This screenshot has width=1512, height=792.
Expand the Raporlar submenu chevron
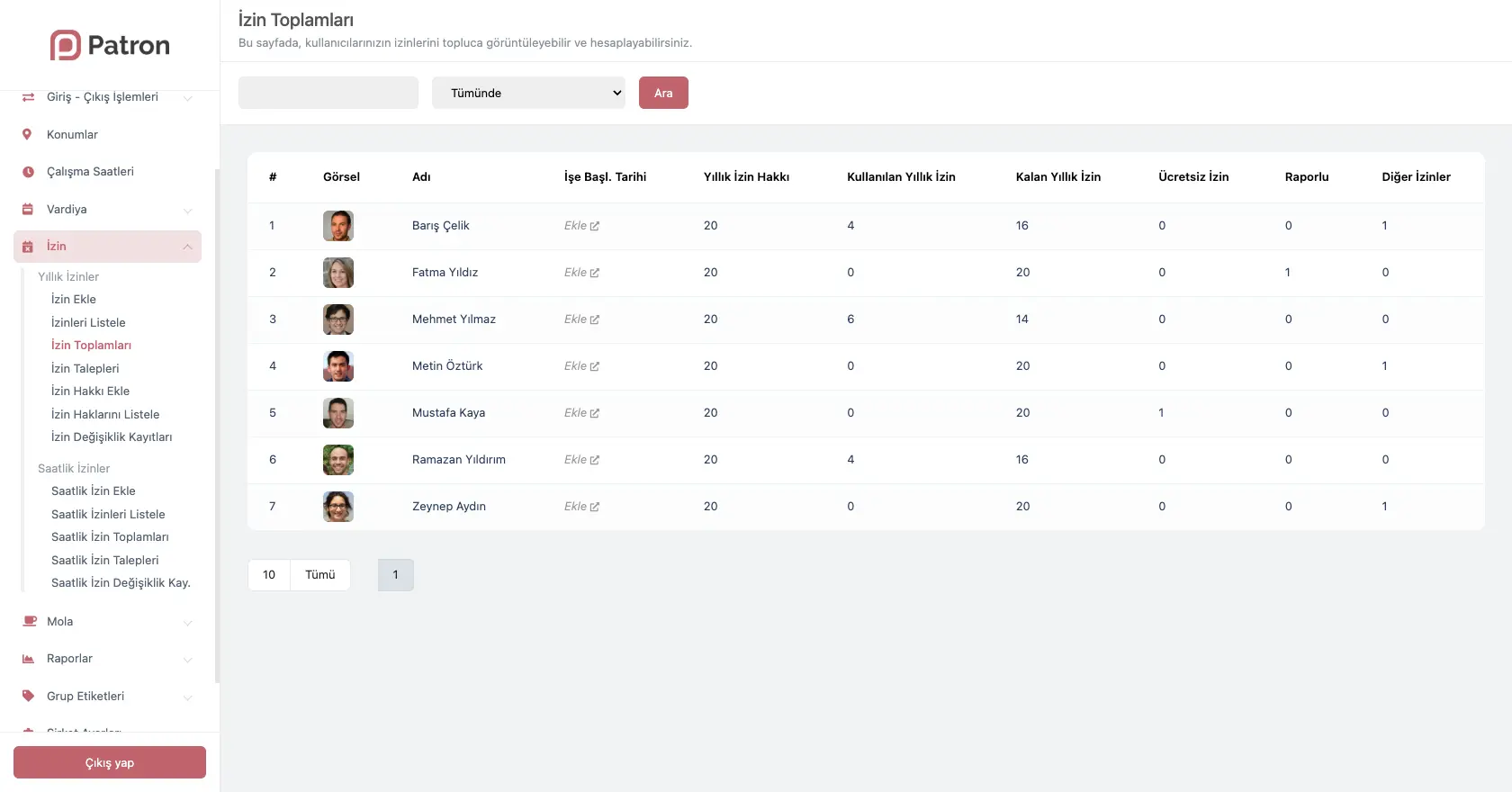click(x=187, y=659)
